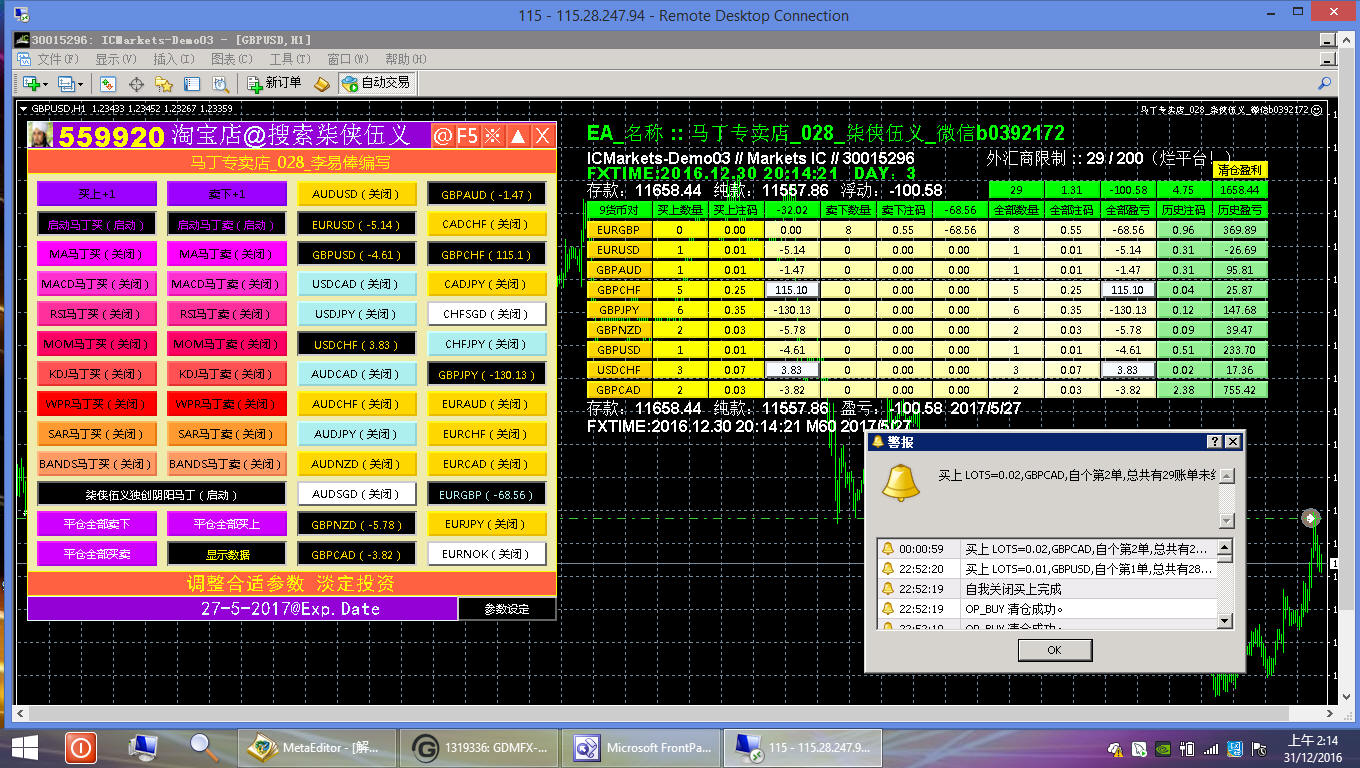Toggle KDJ马丁卖 (关闭) switch
Viewport: 1360px width, 768px height.
click(227, 374)
